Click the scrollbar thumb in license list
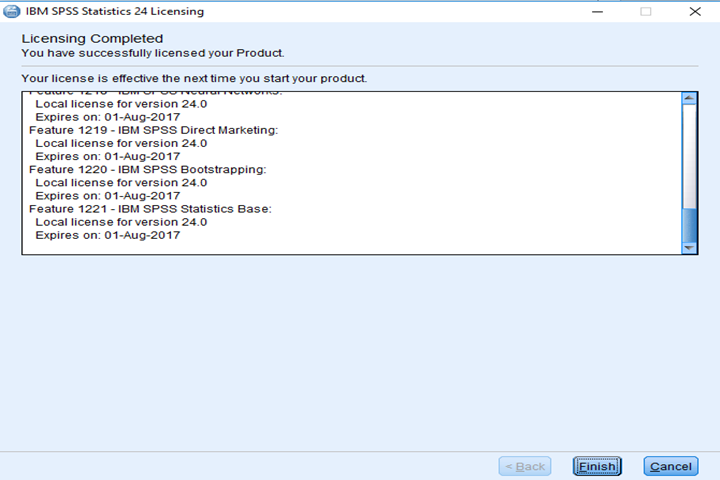This screenshot has height=480, width=720. (689, 225)
